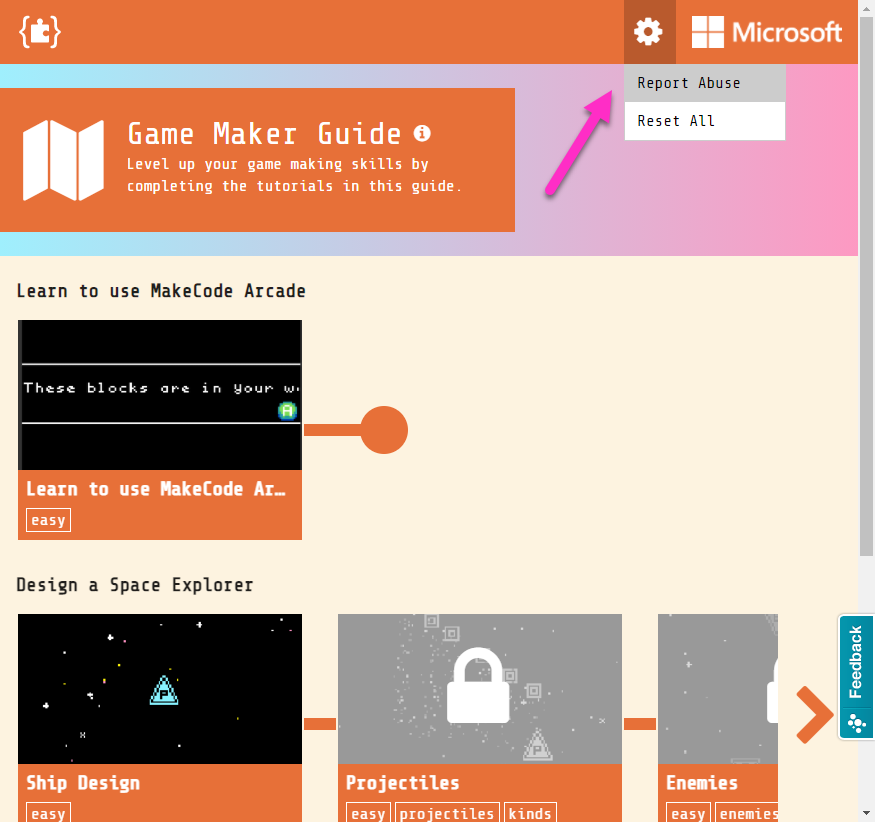Click the easy tag on Projectiles card
Image resolution: width=875 pixels, height=822 pixels.
click(x=368, y=813)
